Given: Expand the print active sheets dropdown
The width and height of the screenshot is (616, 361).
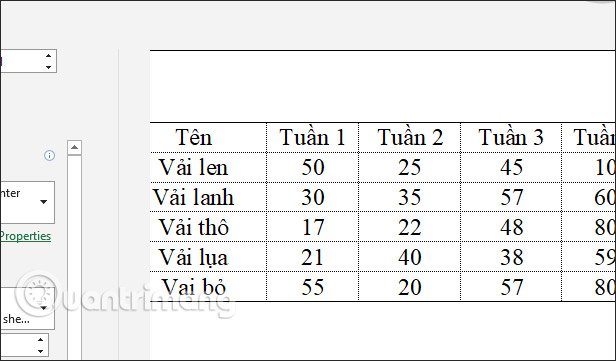Looking at the screenshot, I should point(44,308).
